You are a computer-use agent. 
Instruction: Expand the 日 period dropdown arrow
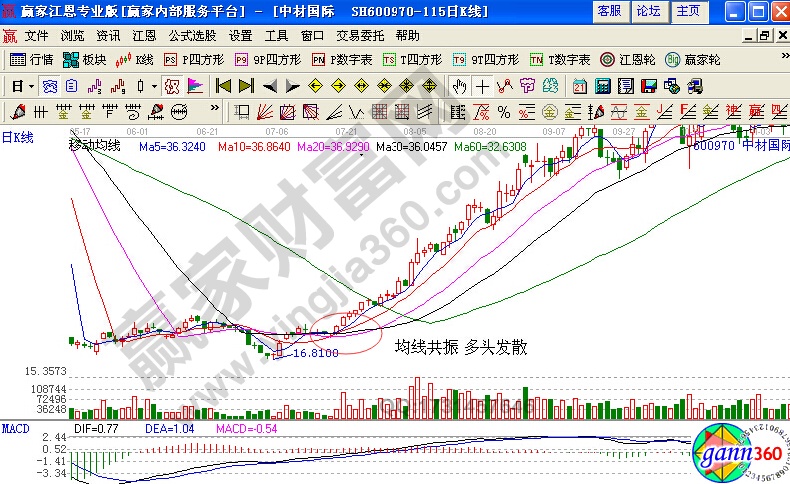coord(32,85)
